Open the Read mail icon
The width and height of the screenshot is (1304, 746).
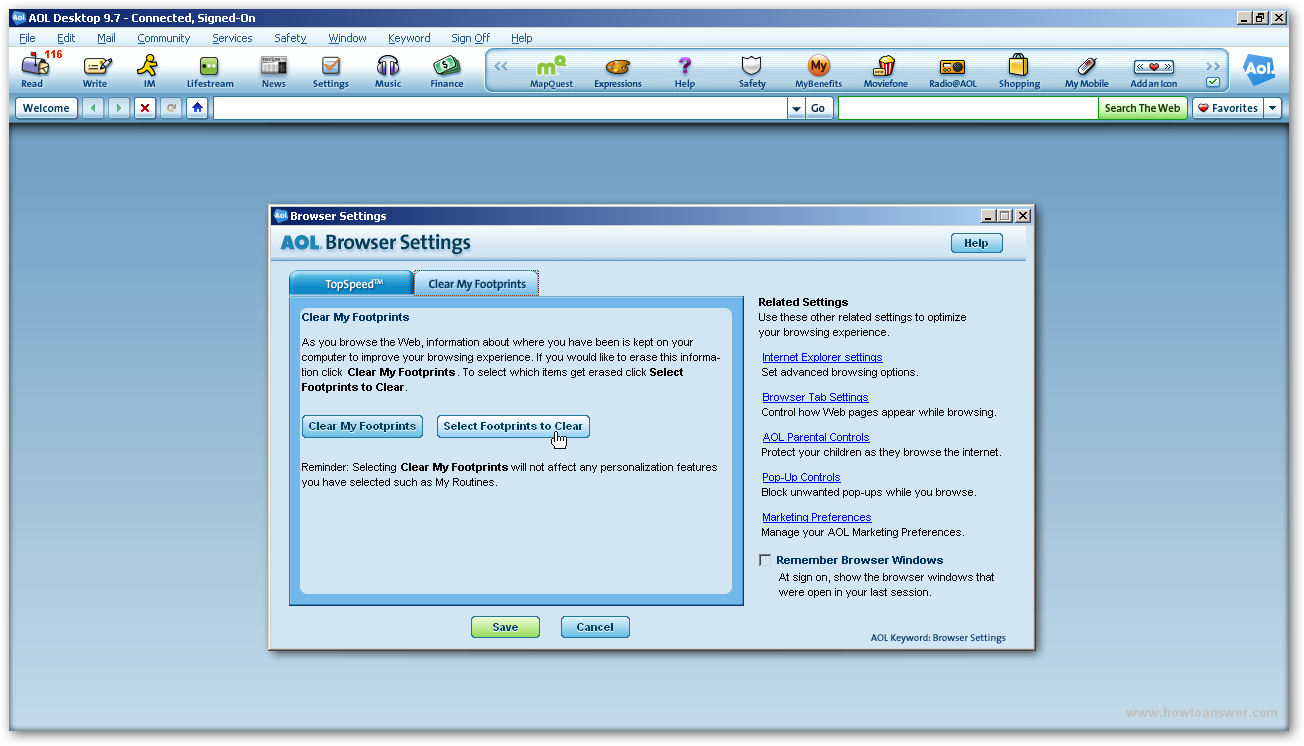tap(35, 70)
